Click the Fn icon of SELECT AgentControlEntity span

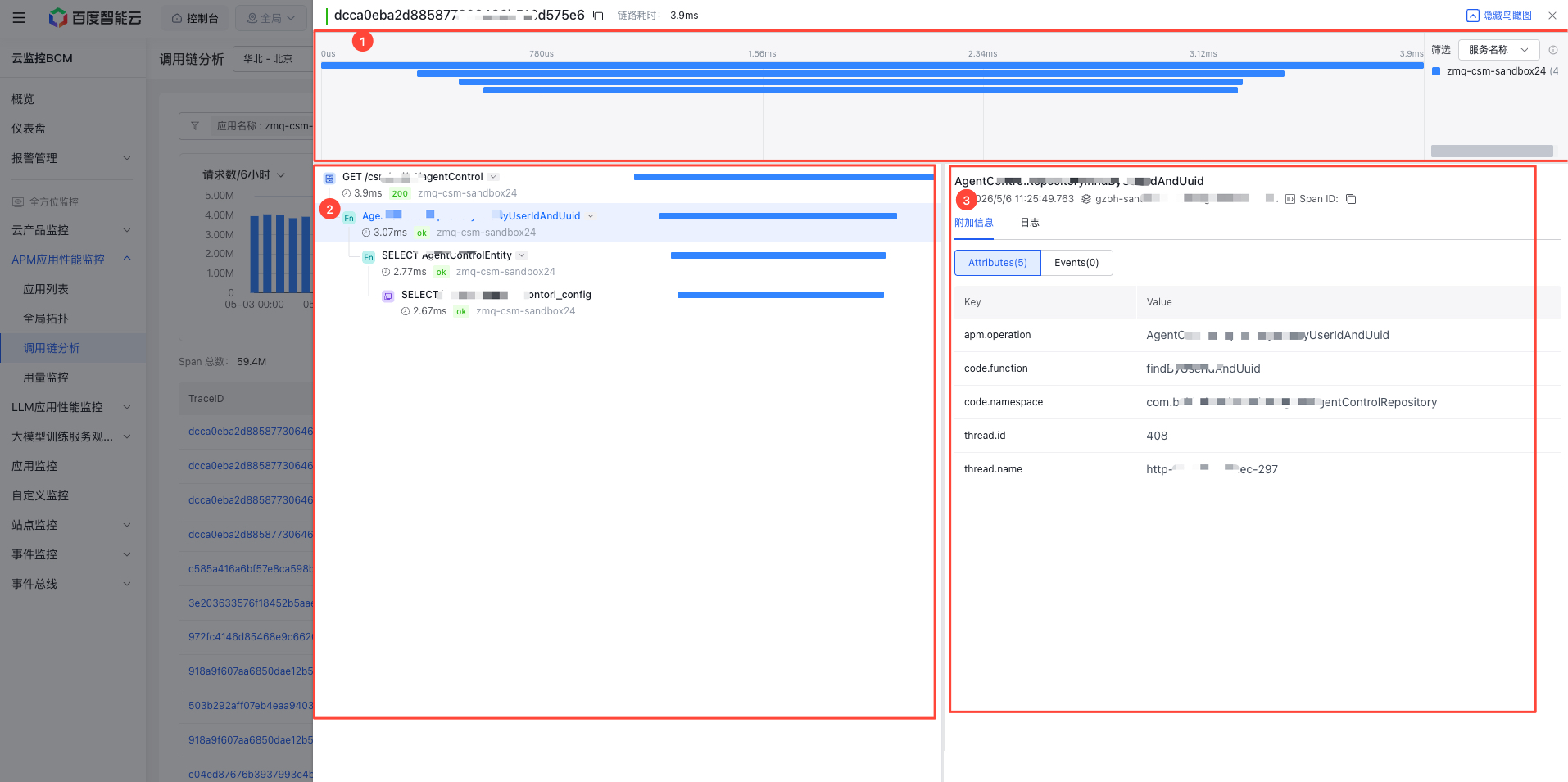click(x=369, y=256)
